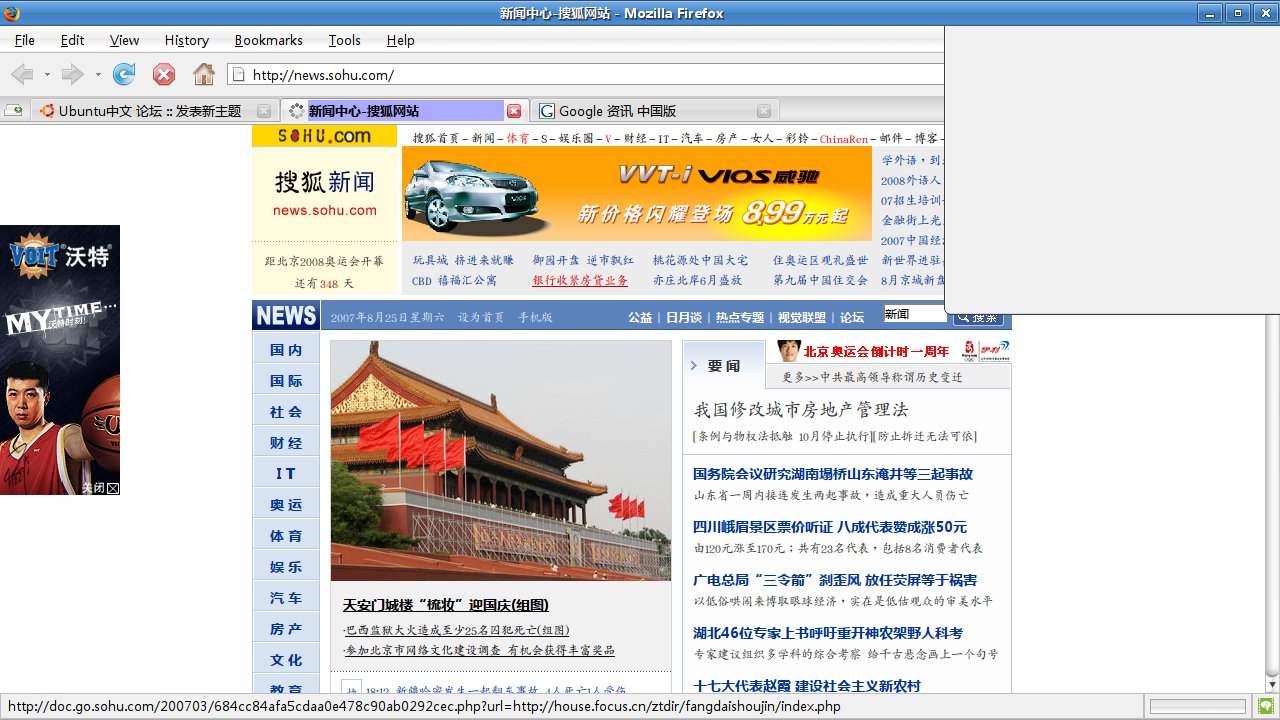Close the Ubuntu中文 论坛 tab
The height and width of the screenshot is (720, 1280).
point(264,111)
